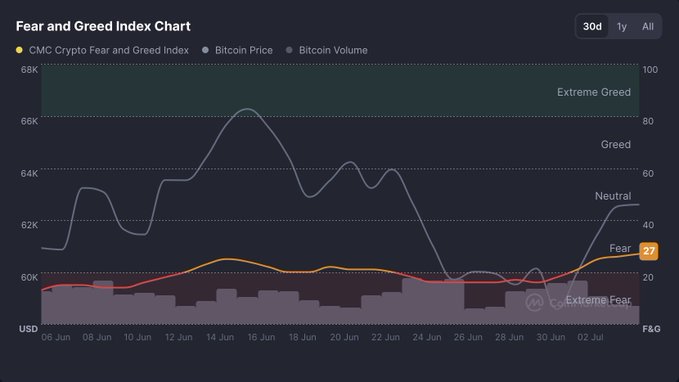Image resolution: width=679 pixels, height=382 pixels.
Task: Click the 20 Jun date label
Action: tap(344, 337)
